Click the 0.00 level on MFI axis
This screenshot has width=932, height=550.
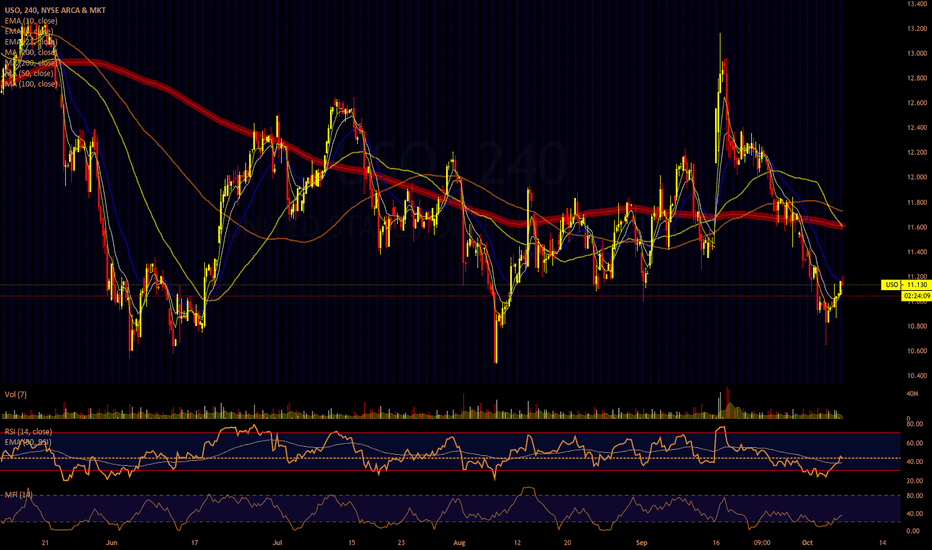912,531
